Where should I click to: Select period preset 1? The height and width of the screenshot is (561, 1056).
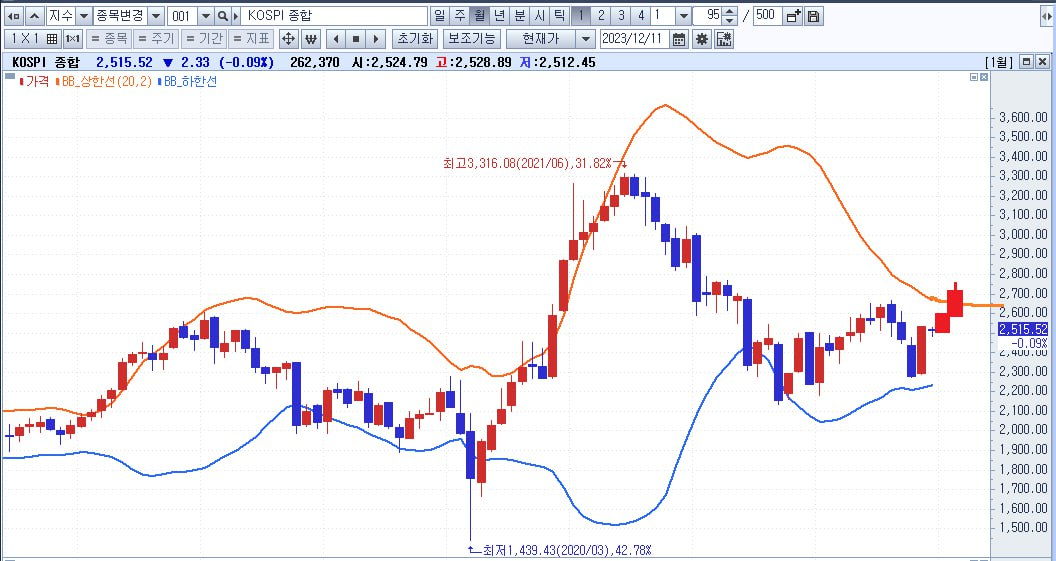click(581, 15)
